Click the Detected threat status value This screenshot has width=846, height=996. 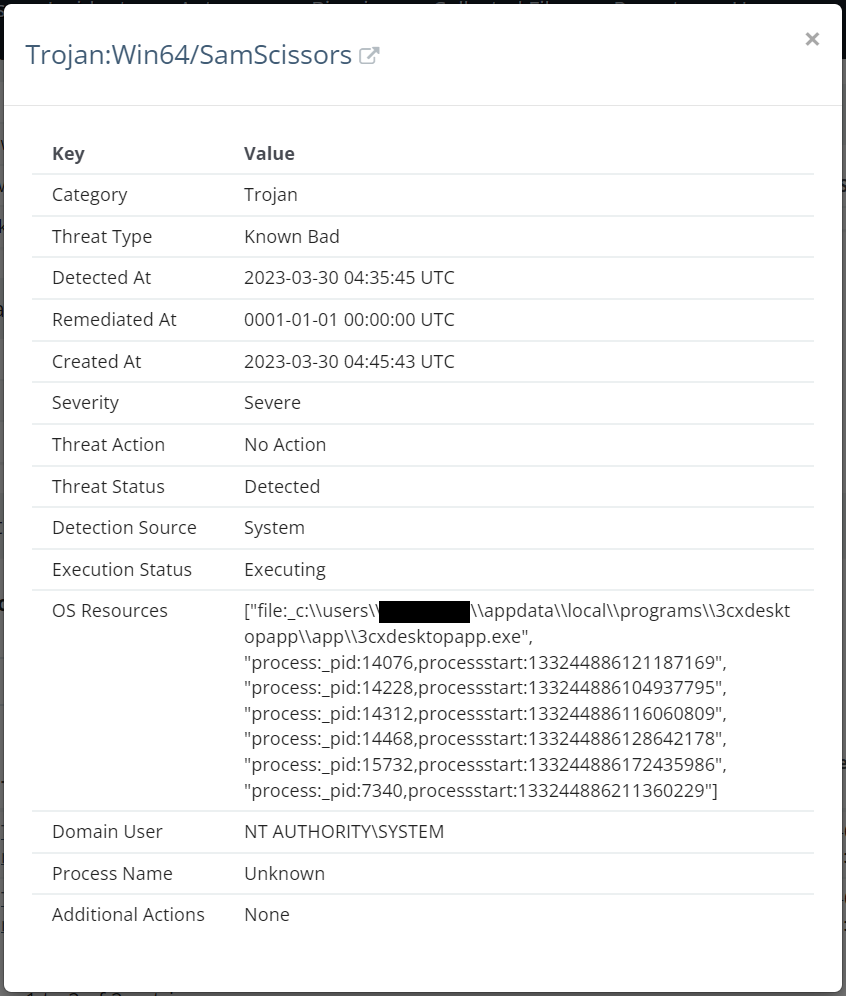tap(282, 486)
